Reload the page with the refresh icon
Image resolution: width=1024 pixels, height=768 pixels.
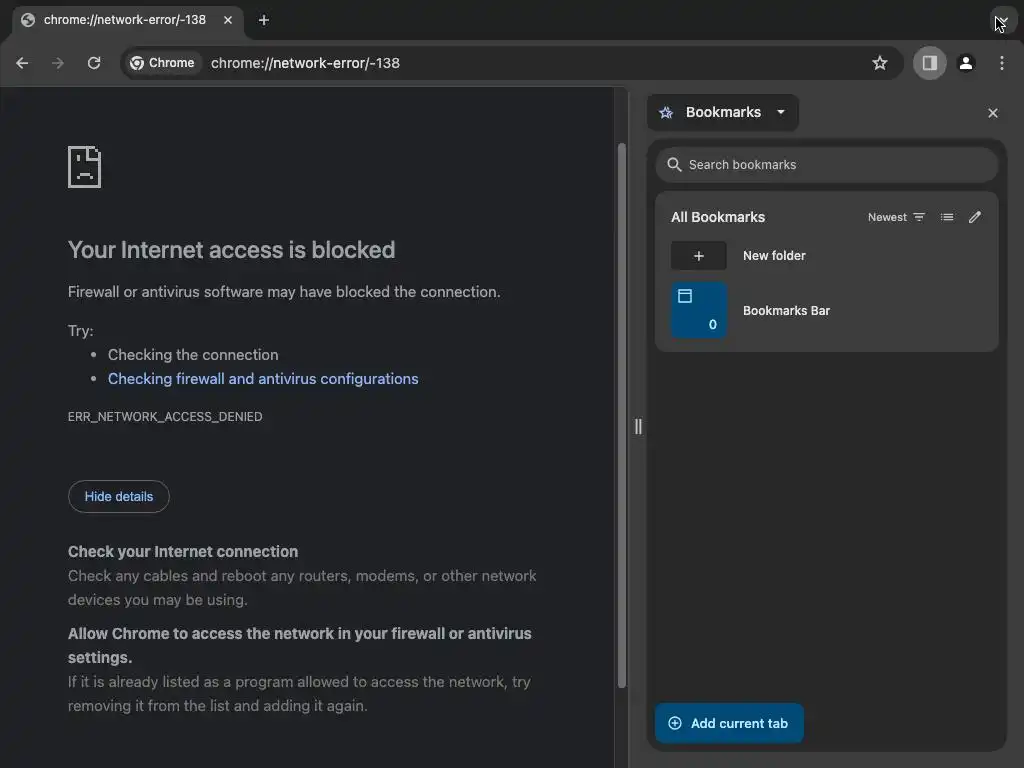point(94,63)
